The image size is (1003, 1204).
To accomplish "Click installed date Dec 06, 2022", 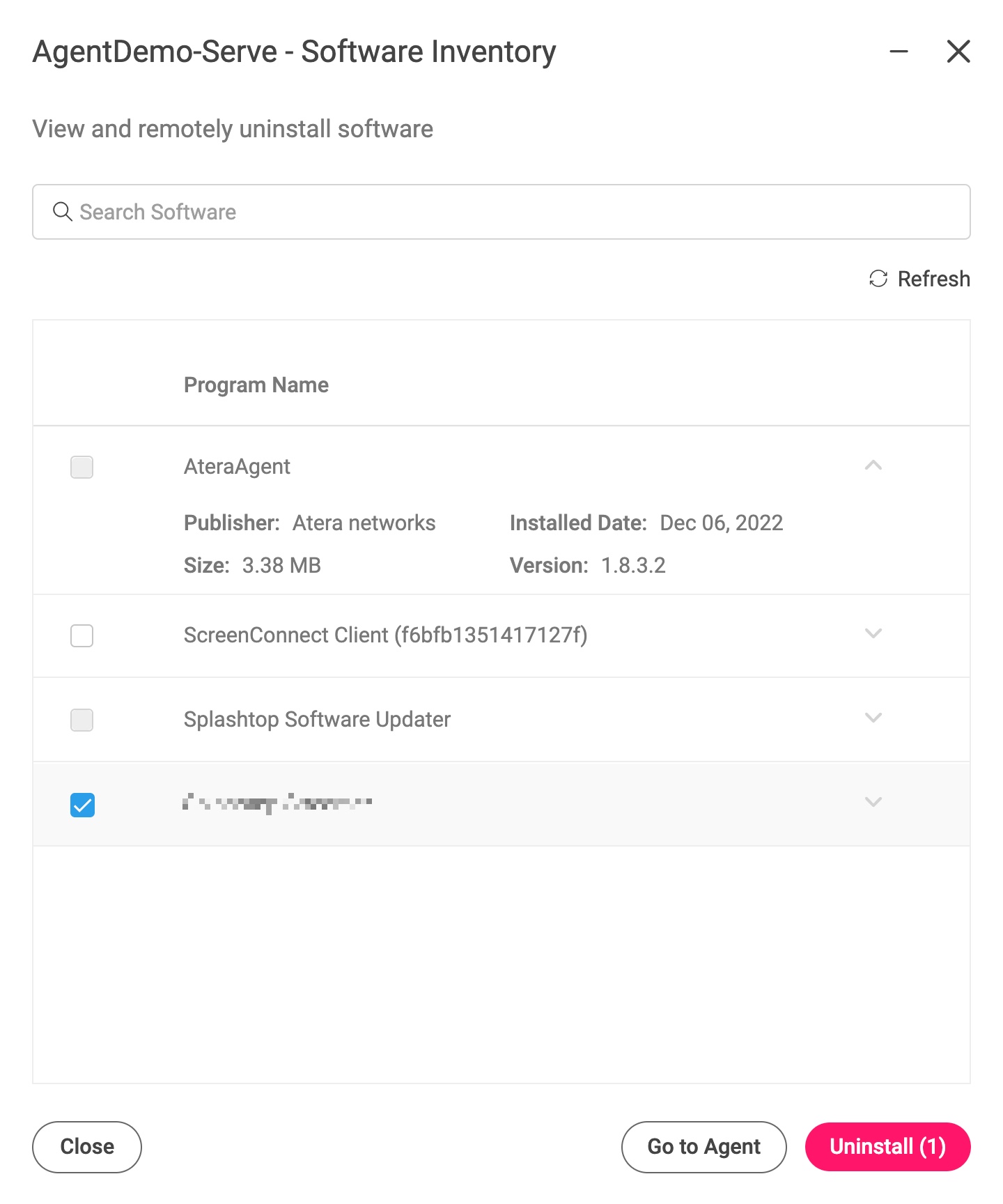I will 721,523.
